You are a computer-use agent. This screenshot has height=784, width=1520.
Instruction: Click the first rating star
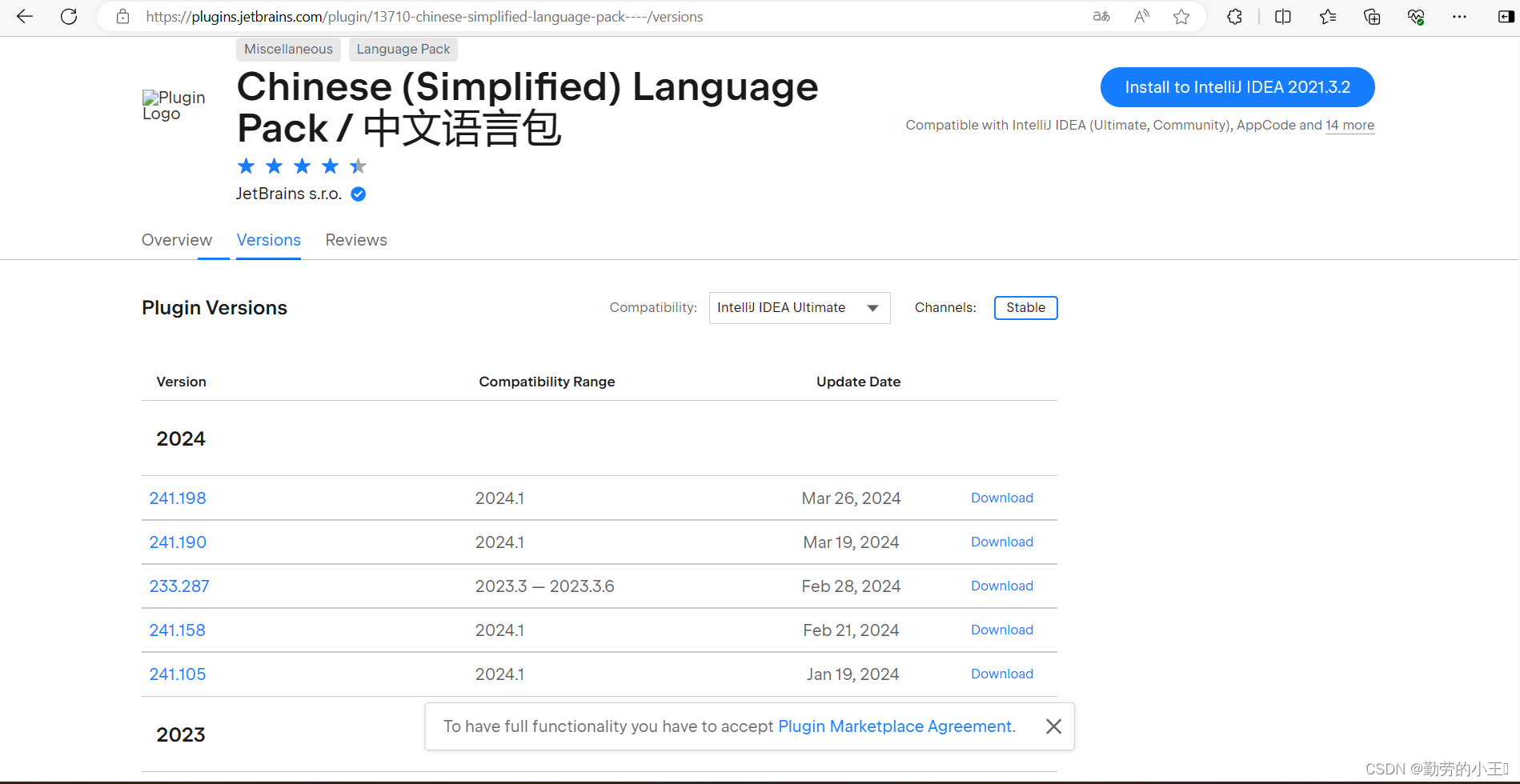[247, 166]
